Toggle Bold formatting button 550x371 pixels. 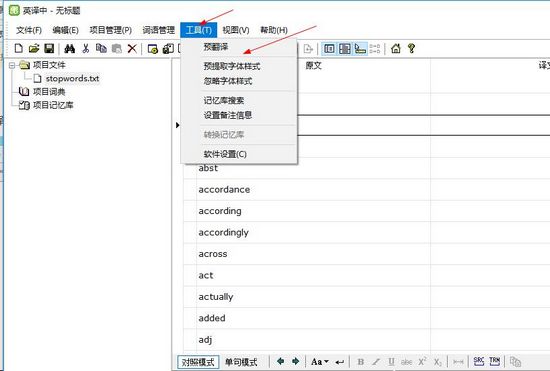tap(360, 362)
